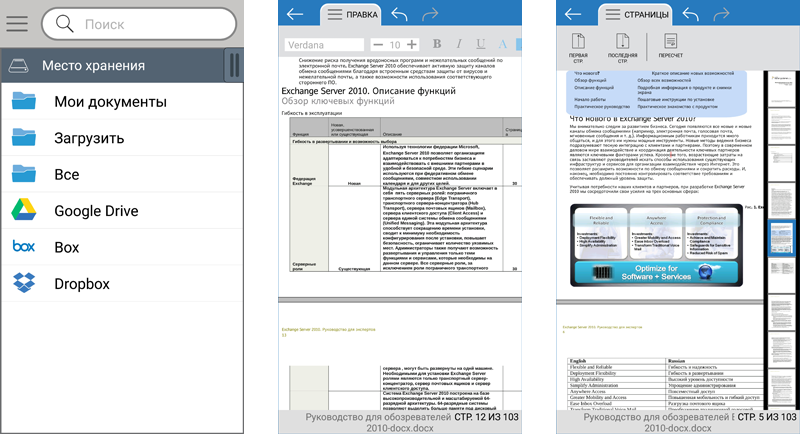Viewport: 800px width, 434px height.
Task: Click the Optimize for Software + Services banner
Action: tap(656, 272)
